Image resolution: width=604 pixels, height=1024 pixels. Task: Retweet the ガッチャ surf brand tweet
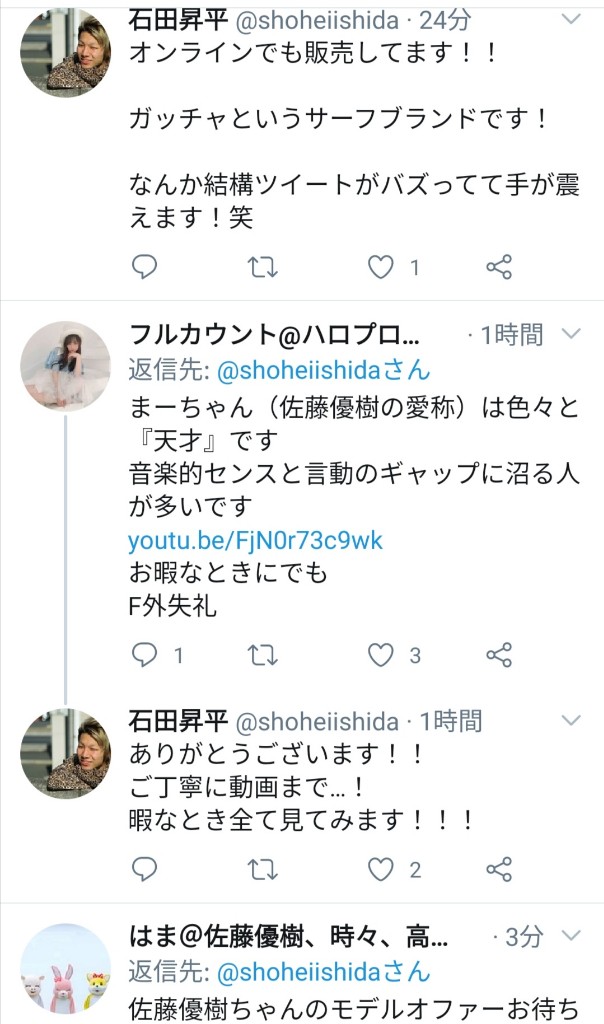262,267
